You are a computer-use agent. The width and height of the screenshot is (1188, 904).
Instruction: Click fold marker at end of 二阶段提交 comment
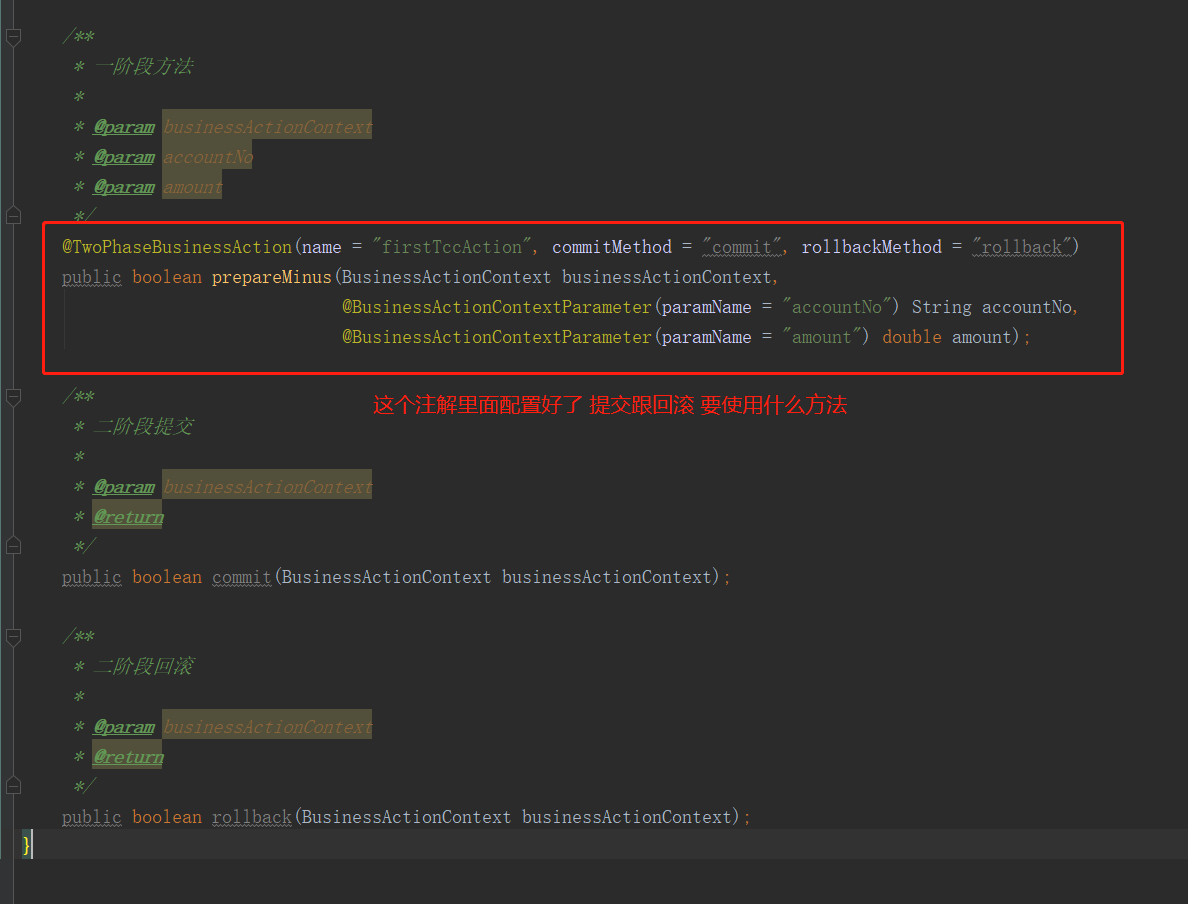click(x=14, y=546)
